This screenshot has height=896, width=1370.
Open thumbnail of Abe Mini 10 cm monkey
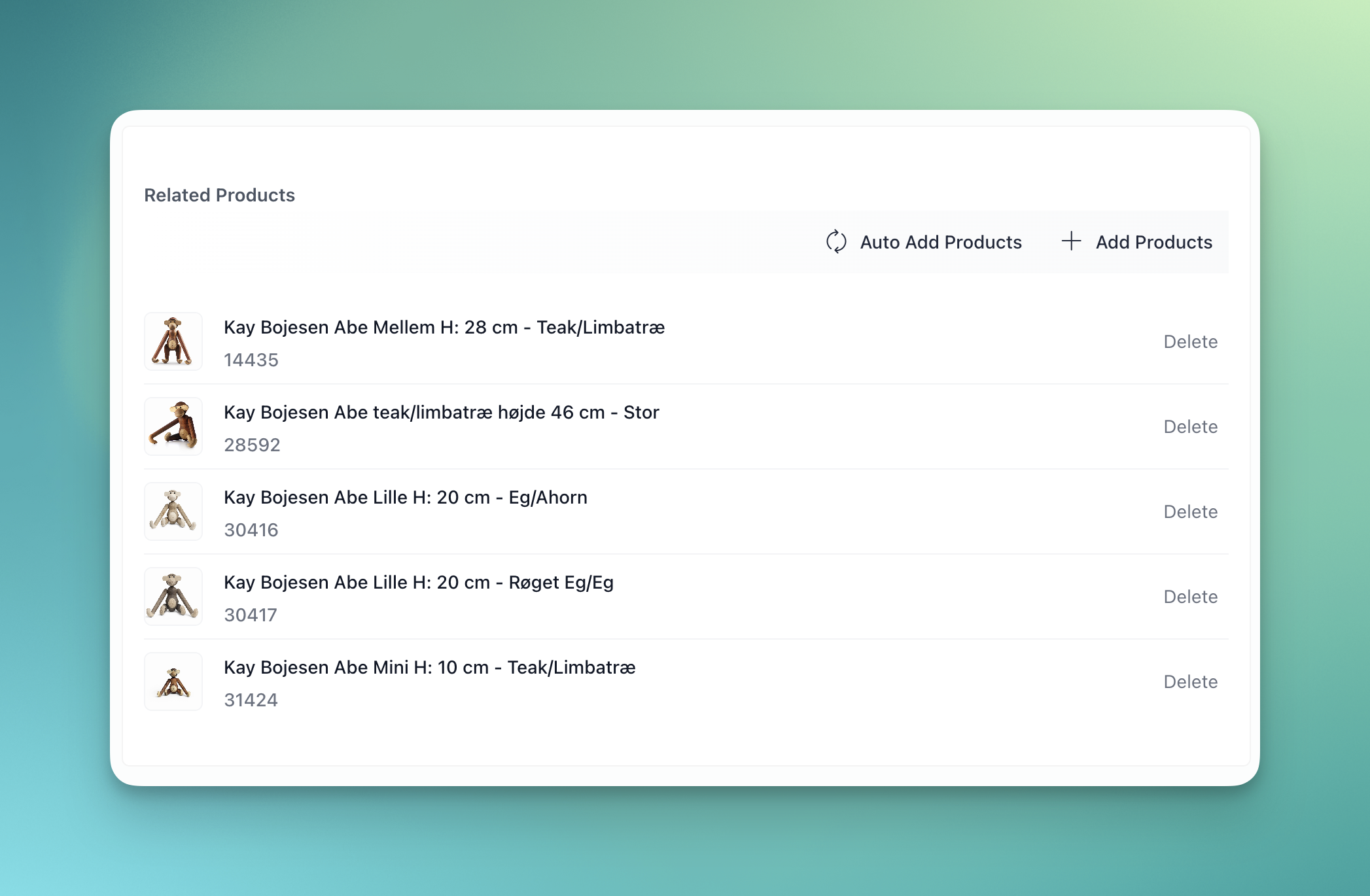[173, 681]
